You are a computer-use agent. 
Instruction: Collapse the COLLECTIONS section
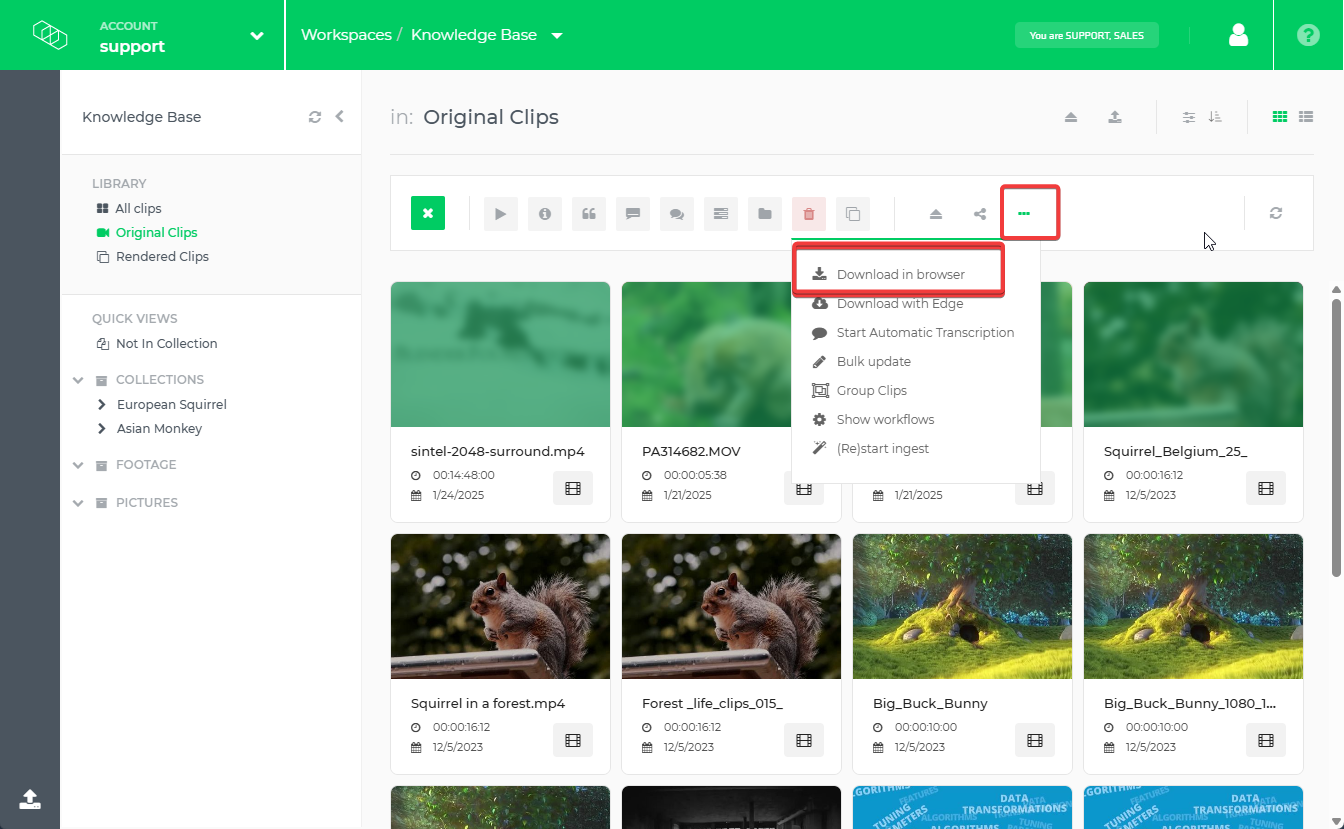click(x=78, y=380)
